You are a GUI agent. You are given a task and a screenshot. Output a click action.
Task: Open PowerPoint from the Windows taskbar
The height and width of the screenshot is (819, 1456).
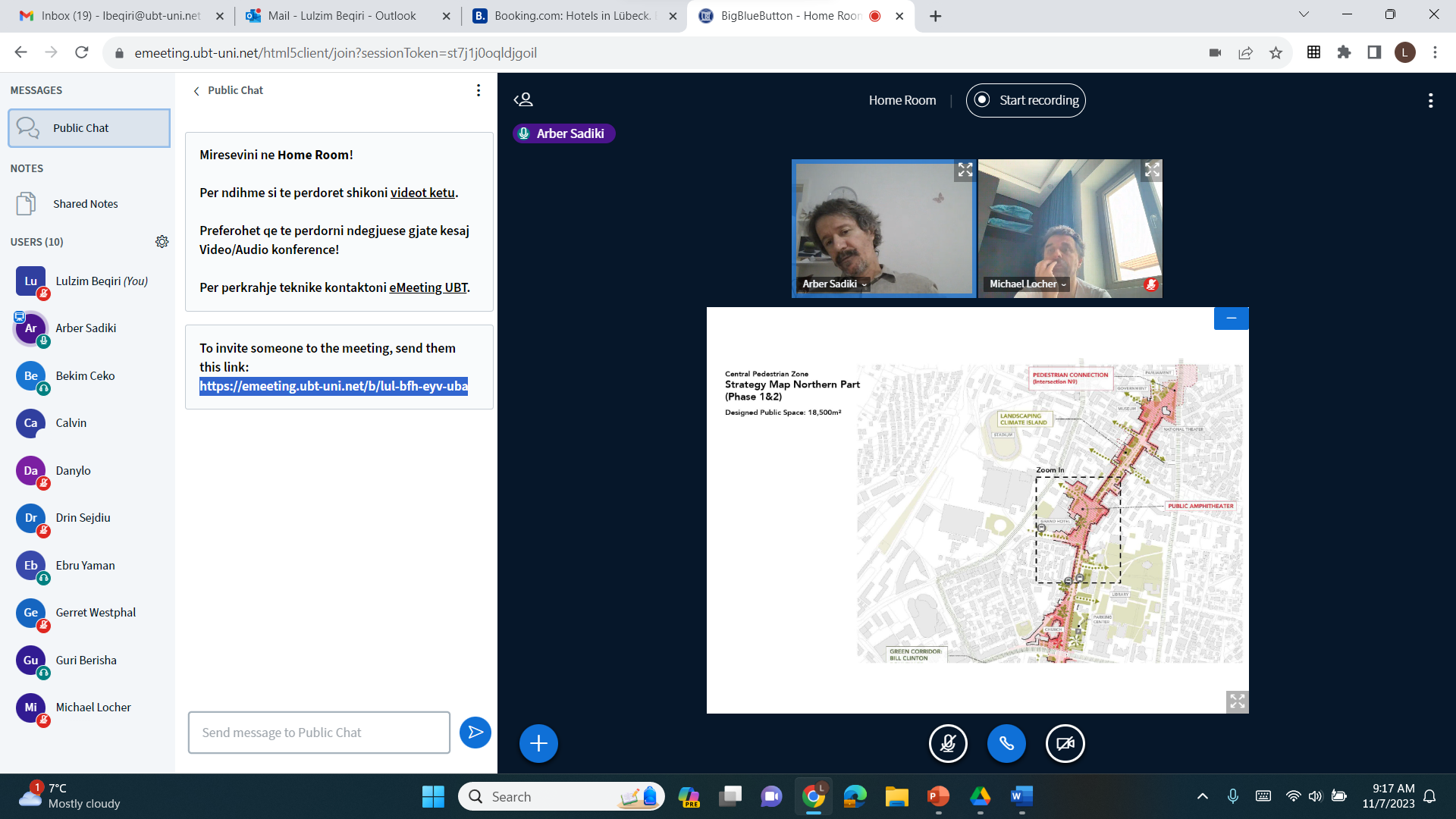pyautogui.click(x=938, y=796)
